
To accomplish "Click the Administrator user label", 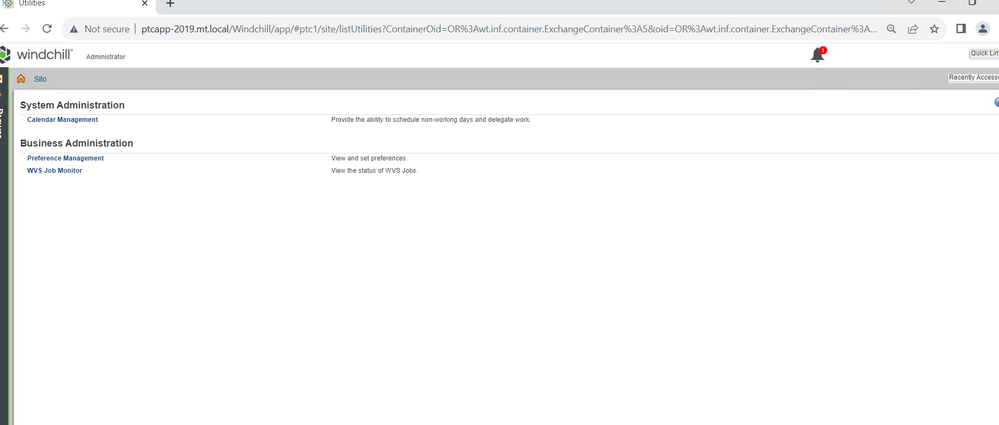I will pos(106,57).
